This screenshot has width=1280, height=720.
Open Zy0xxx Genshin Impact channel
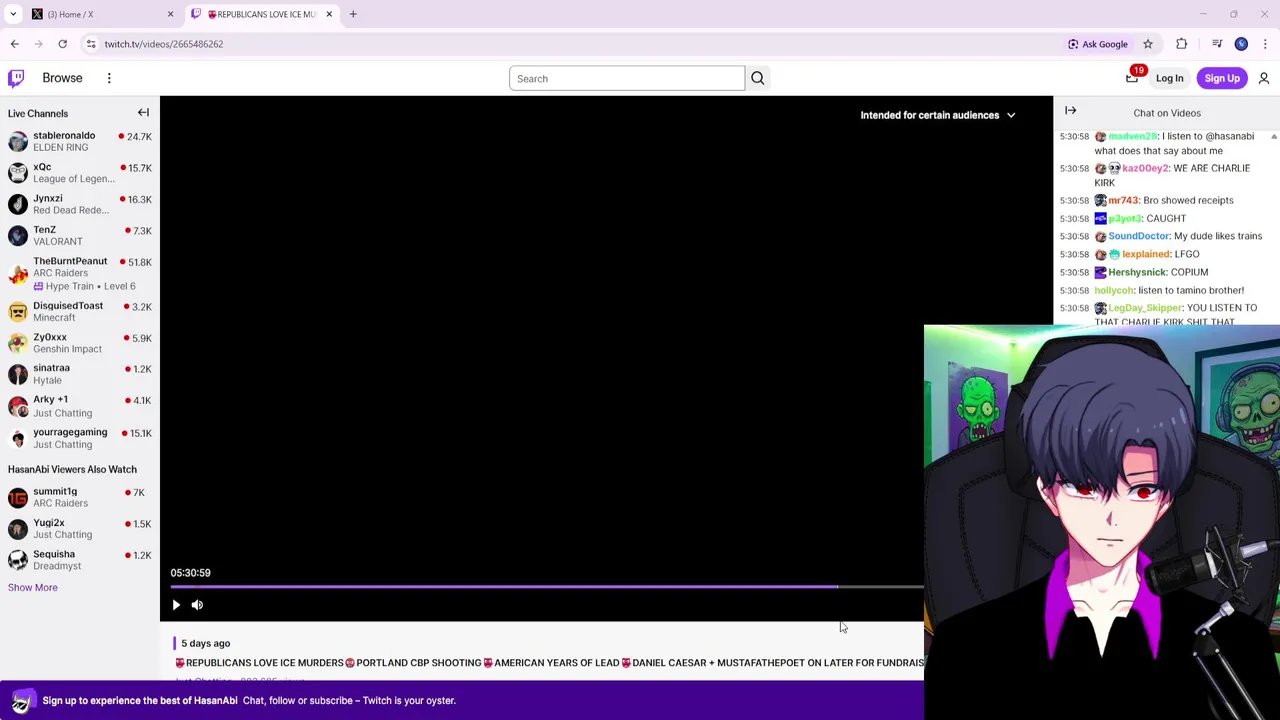(x=80, y=343)
